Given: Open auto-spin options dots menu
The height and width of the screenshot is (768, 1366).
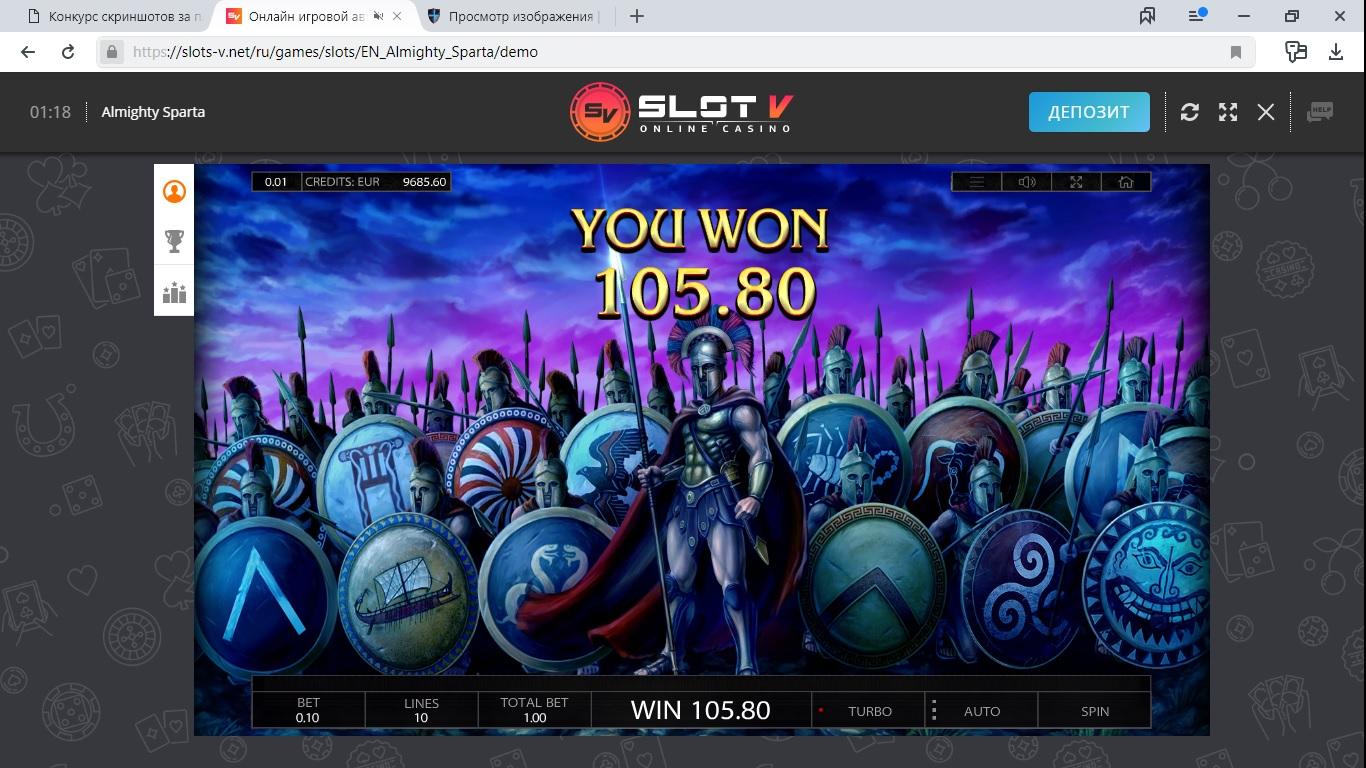Looking at the screenshot, I should (934, 711).
